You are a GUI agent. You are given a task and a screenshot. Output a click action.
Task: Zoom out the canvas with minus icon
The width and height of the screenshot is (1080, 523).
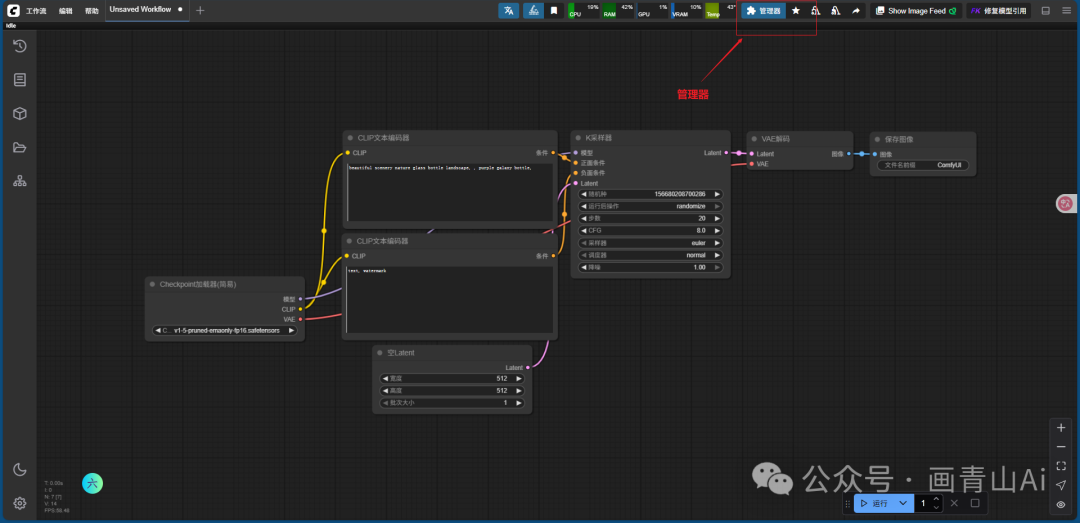click(x=1061, y=447)
